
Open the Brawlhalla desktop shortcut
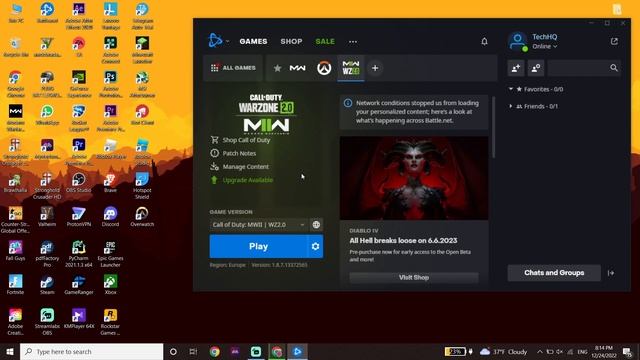[16, 183]
